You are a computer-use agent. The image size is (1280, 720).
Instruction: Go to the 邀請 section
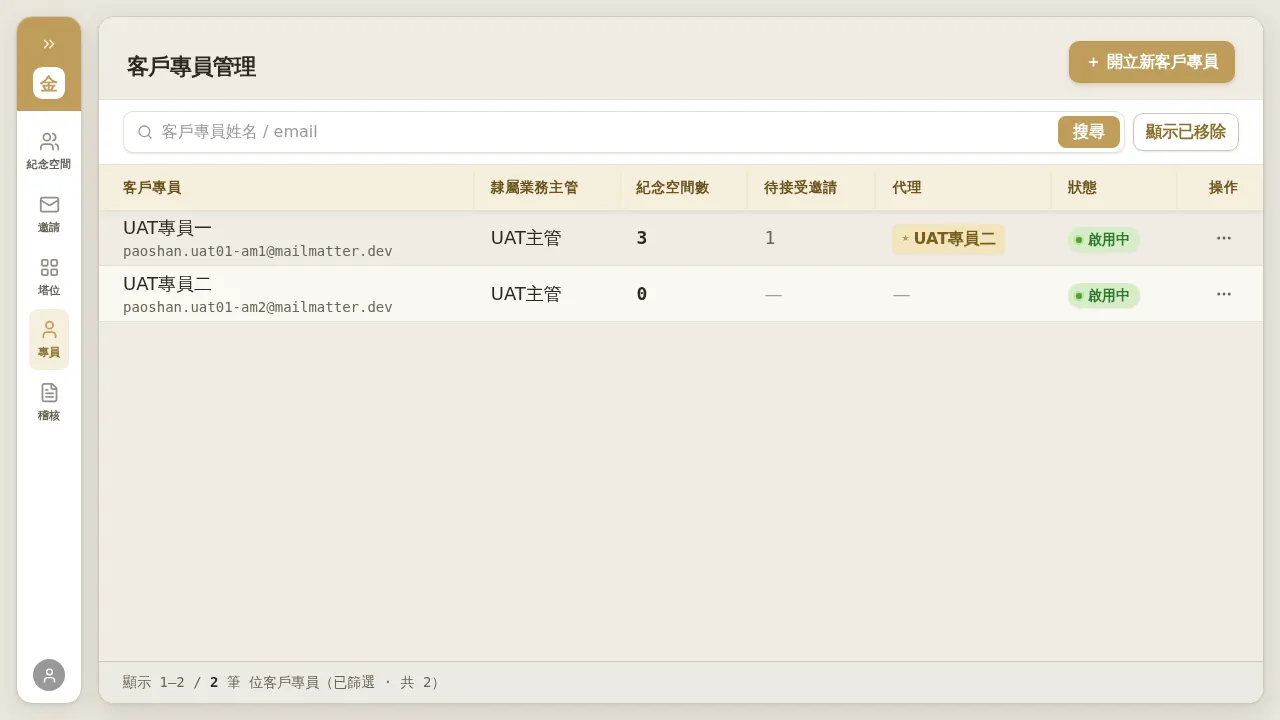[49, 214]
